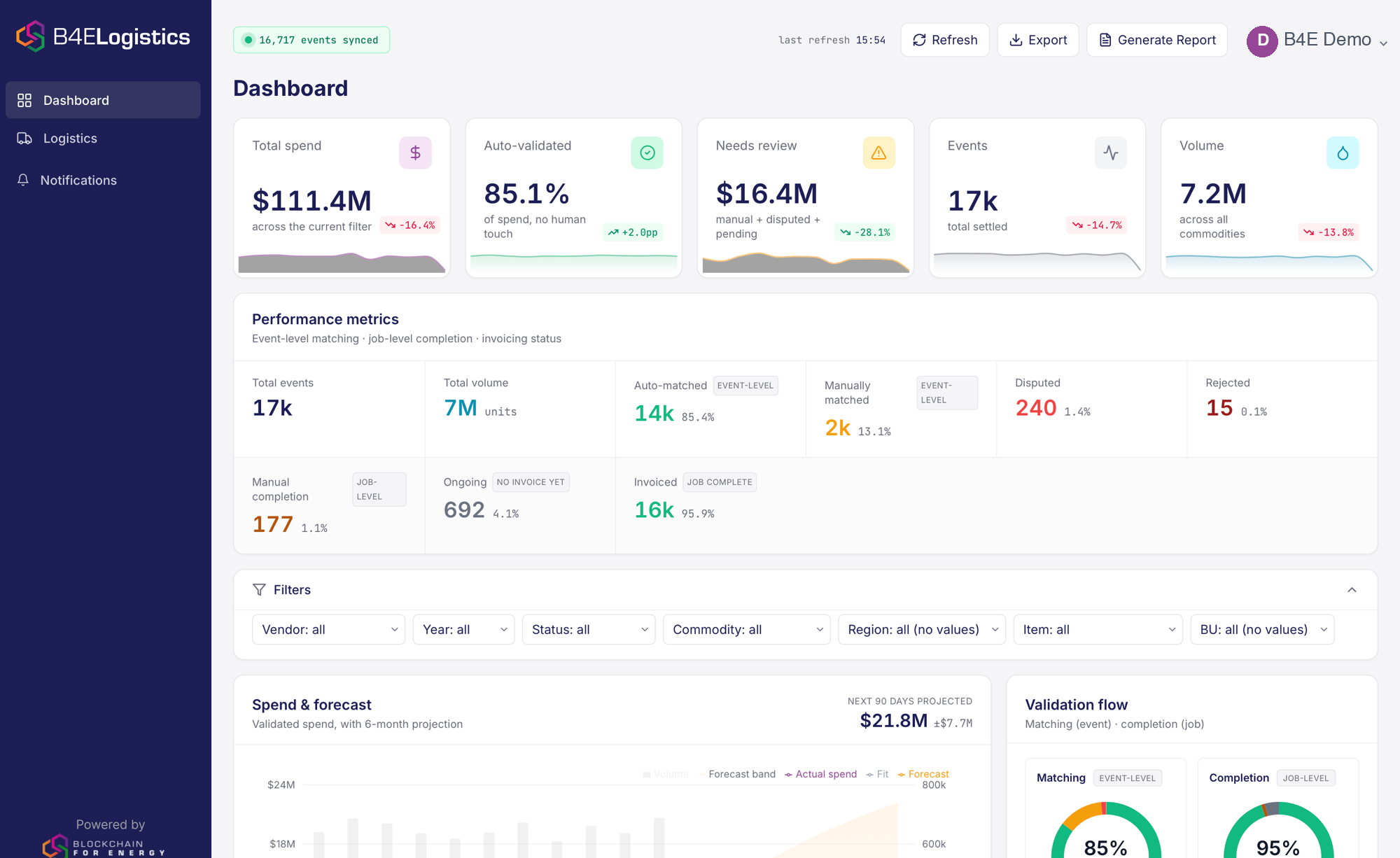Click the Validation flow heading
The image size is (1400, 858).
click(x=1076, y=705)
